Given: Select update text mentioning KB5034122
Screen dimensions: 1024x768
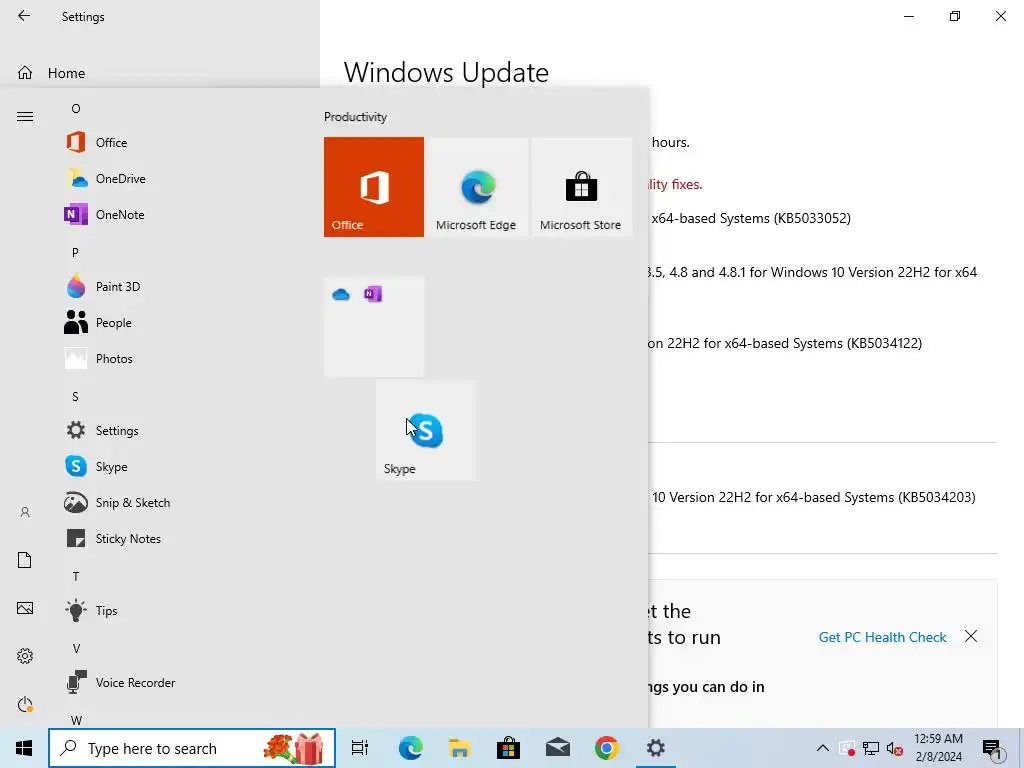Looking at the screenshot, I should click(785, 343).
